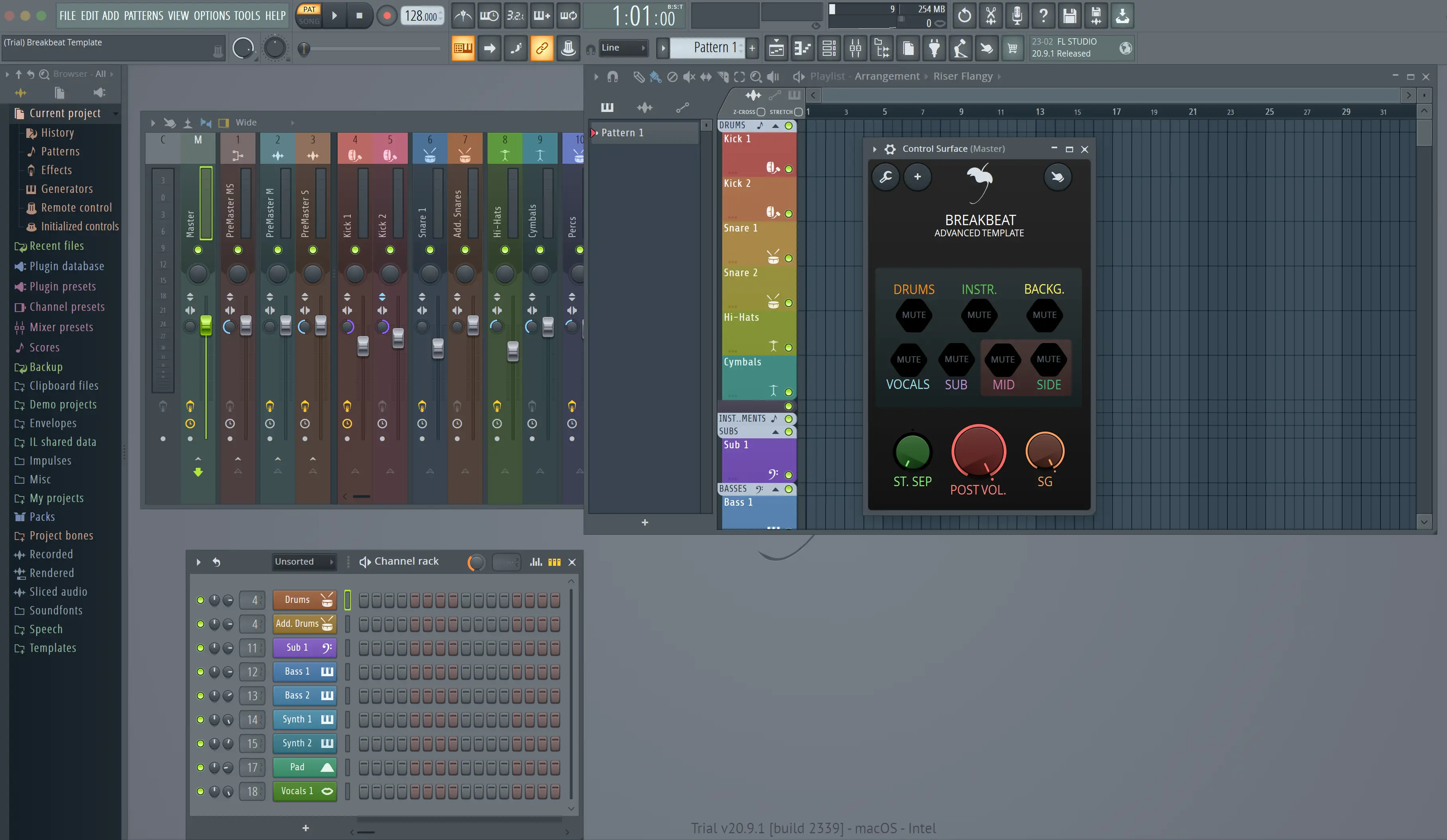
Task: Enable the Z-CROSS option in the Playlist
Action: point(761,112)
